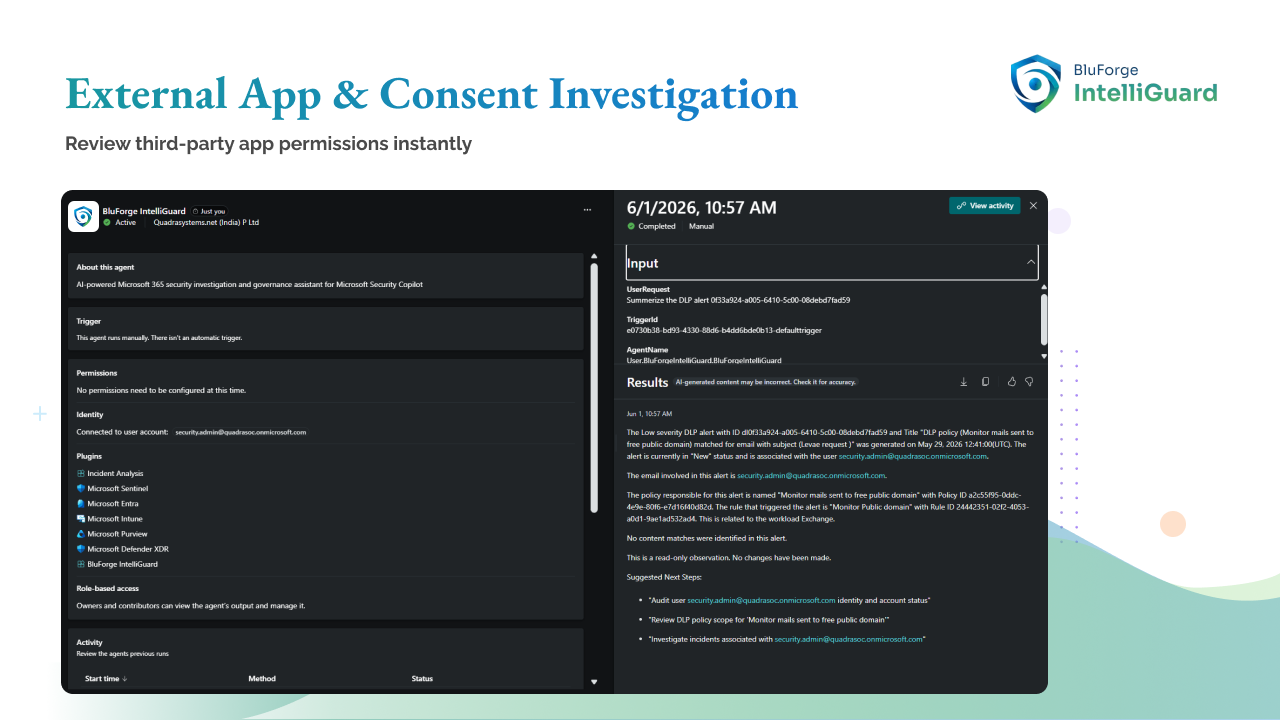Click the connected user account email address
Screen dimensions: 1280x720
(240, 432)
